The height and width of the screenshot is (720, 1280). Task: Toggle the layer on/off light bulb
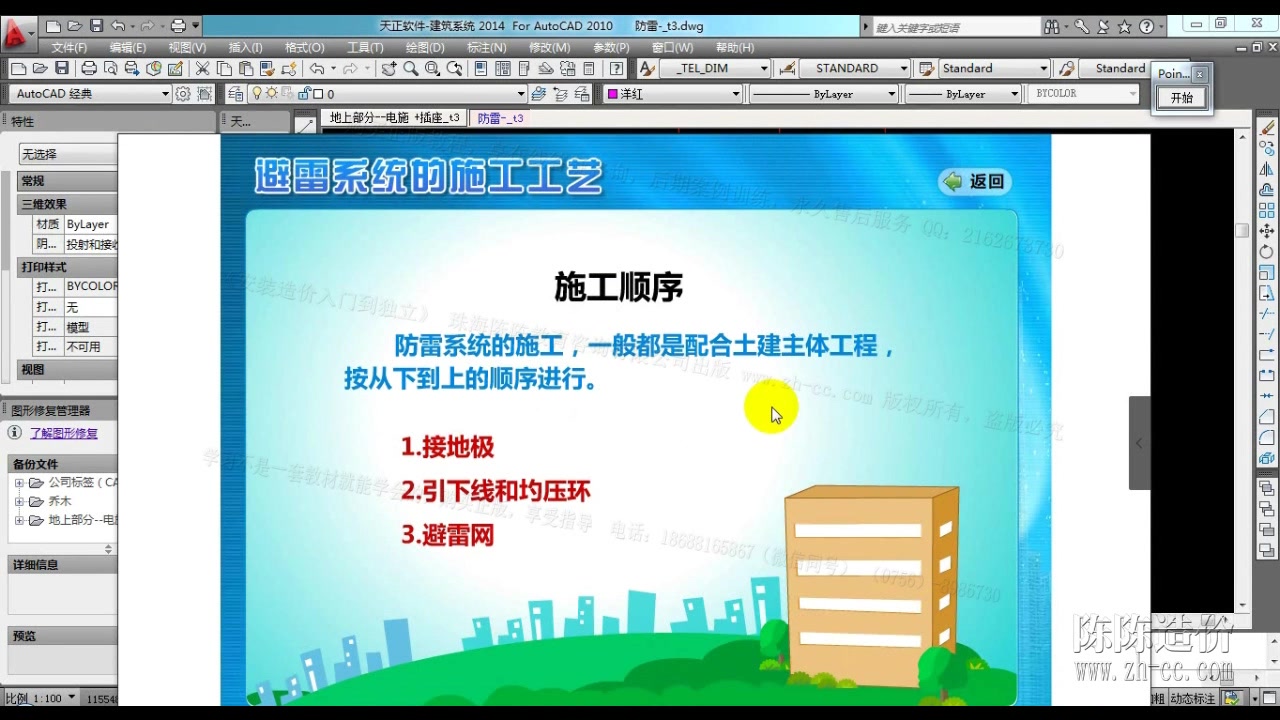click(257, 94)
